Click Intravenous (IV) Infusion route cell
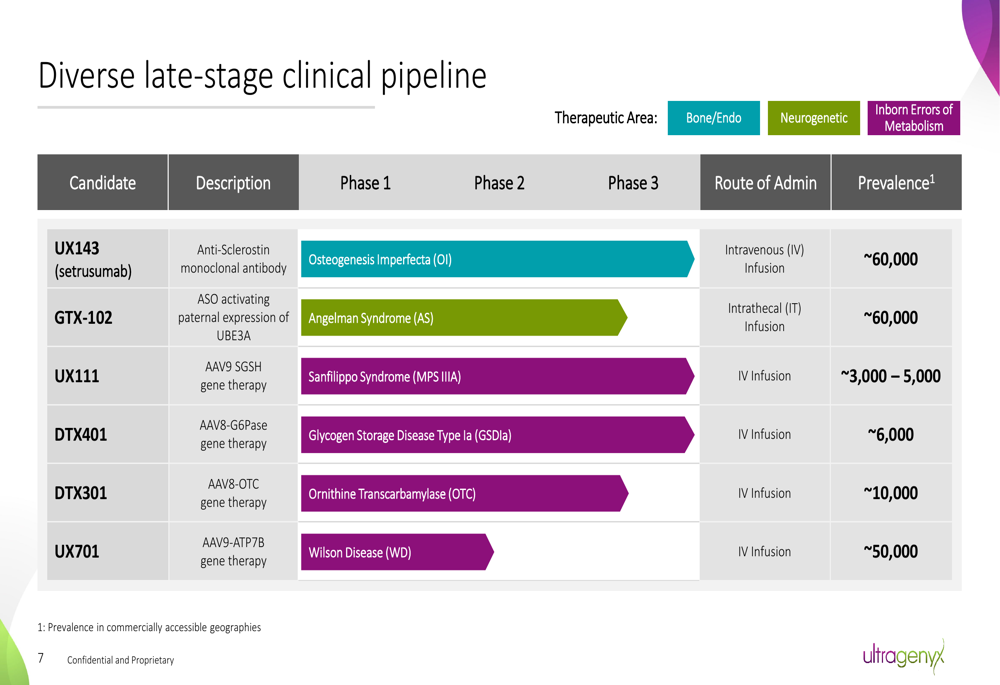 pyautogui.click(x=765, y=258)
